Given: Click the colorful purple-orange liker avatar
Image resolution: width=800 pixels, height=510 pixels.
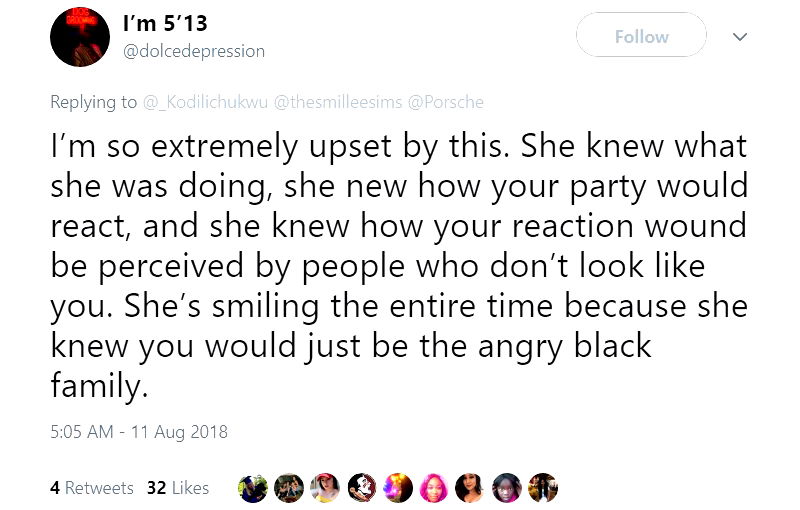Looking at the screenshot, I should [397, 487].
